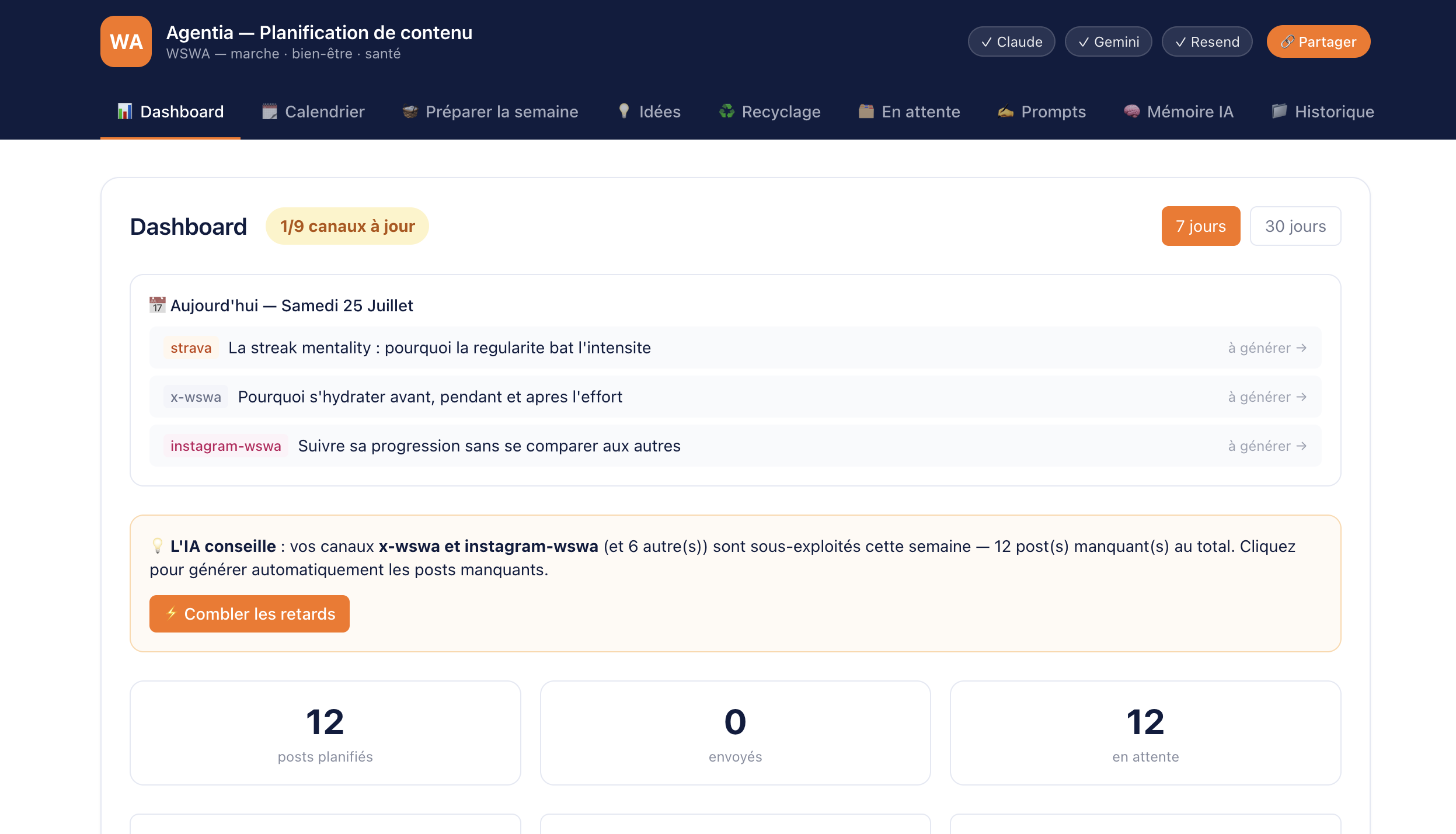This screenshot has height=834, width=1456.
Task: Click the Partager button
Action: coord(1318,42)
